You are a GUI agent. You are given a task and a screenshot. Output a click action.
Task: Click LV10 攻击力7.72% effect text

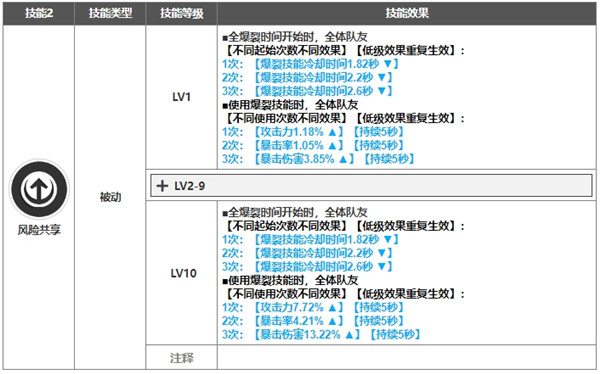click(298, 307)
